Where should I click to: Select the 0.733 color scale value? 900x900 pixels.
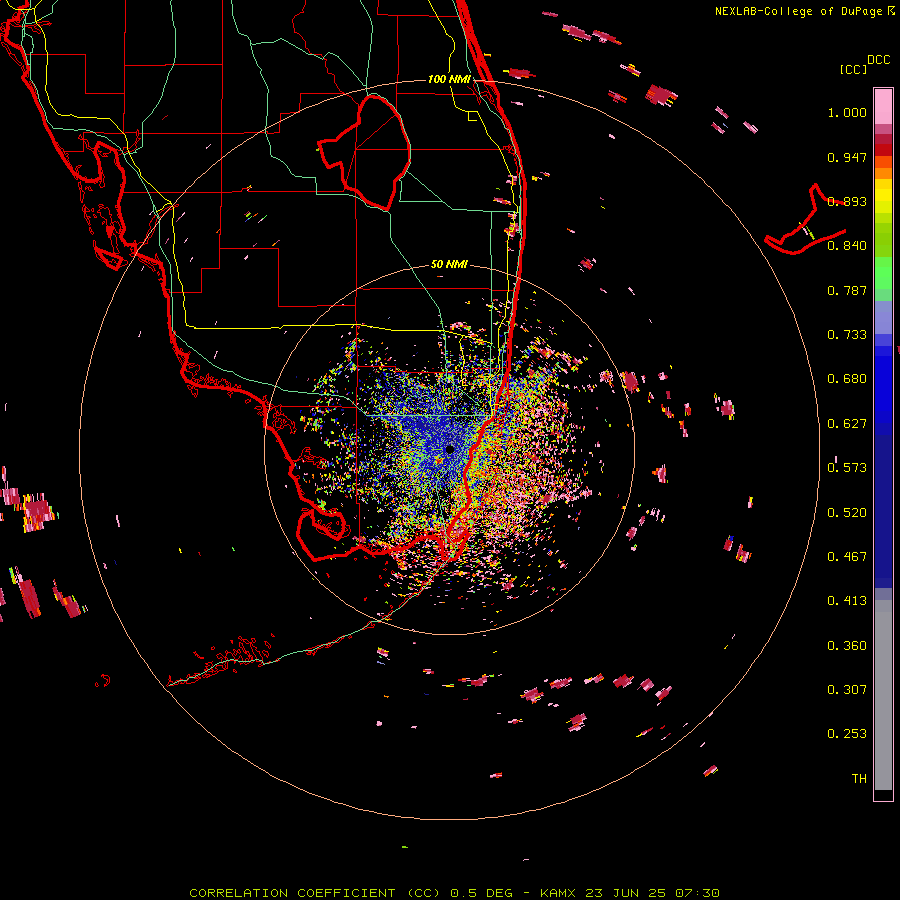(847, 335)
